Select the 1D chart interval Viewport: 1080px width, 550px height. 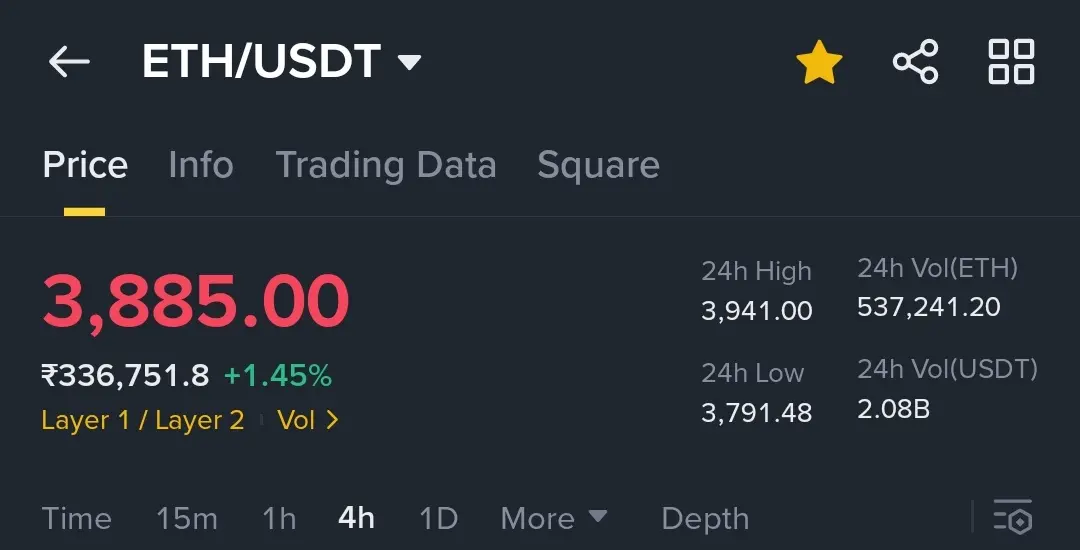click(439, 518)
